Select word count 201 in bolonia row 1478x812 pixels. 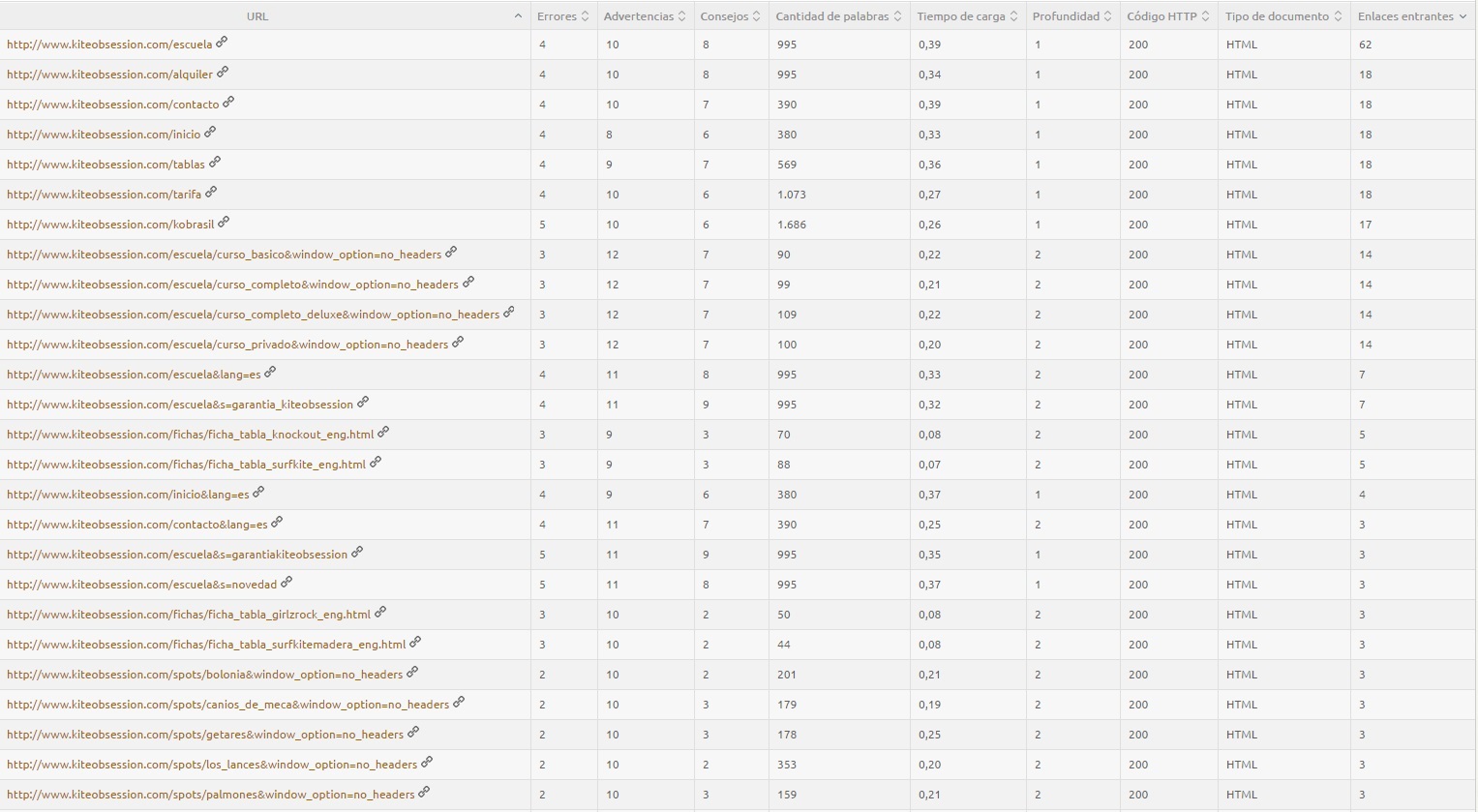[x=786, y=675]
